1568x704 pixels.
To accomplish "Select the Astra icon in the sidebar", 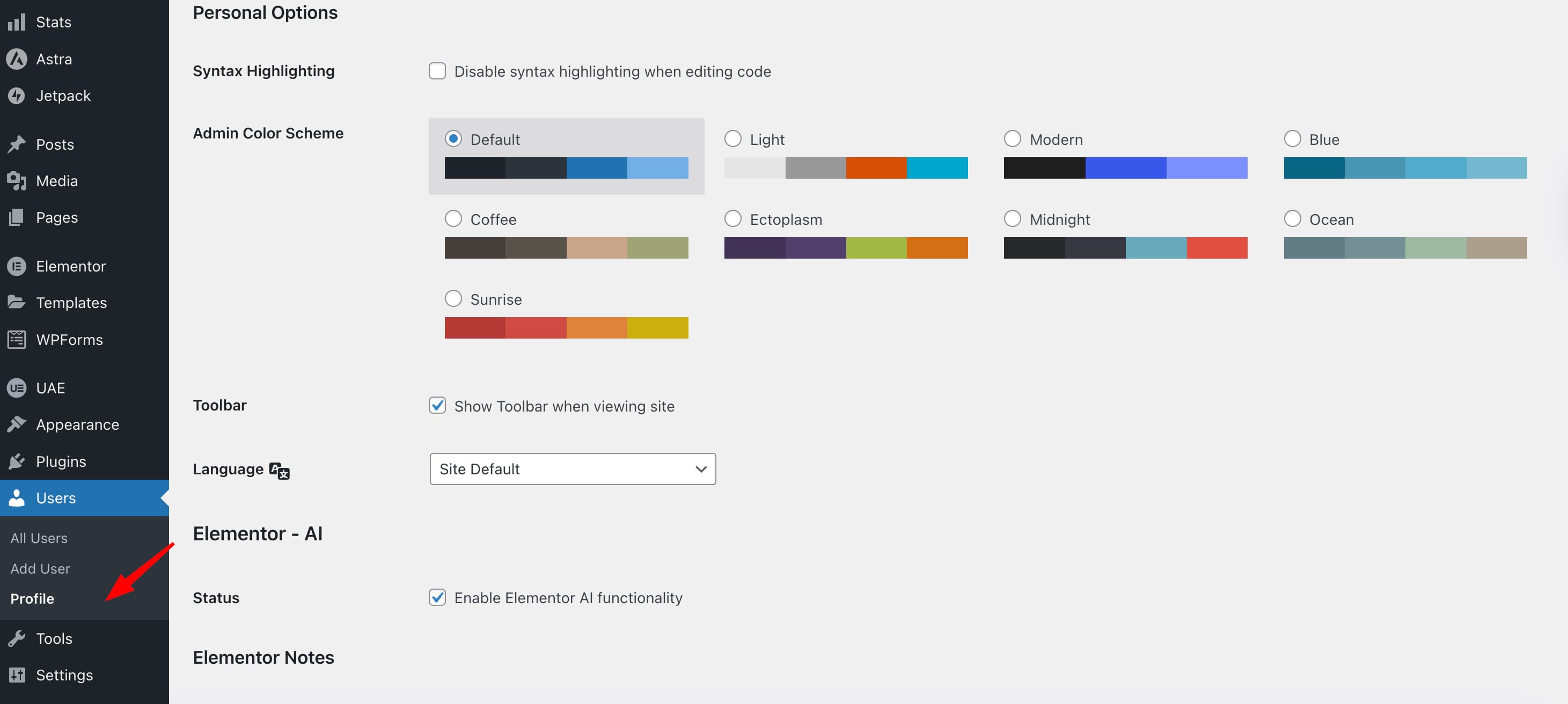I will 17,58.
